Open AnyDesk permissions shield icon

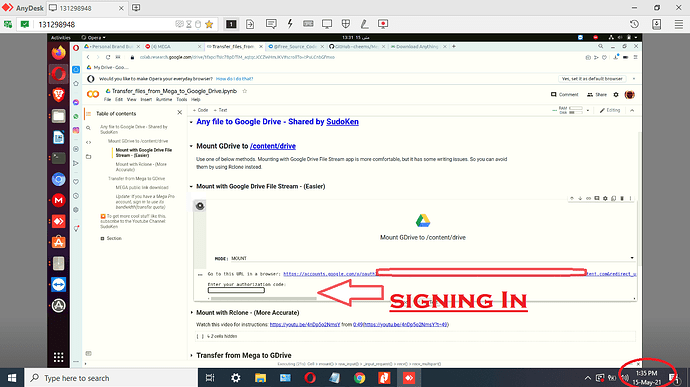click(346, 24)
